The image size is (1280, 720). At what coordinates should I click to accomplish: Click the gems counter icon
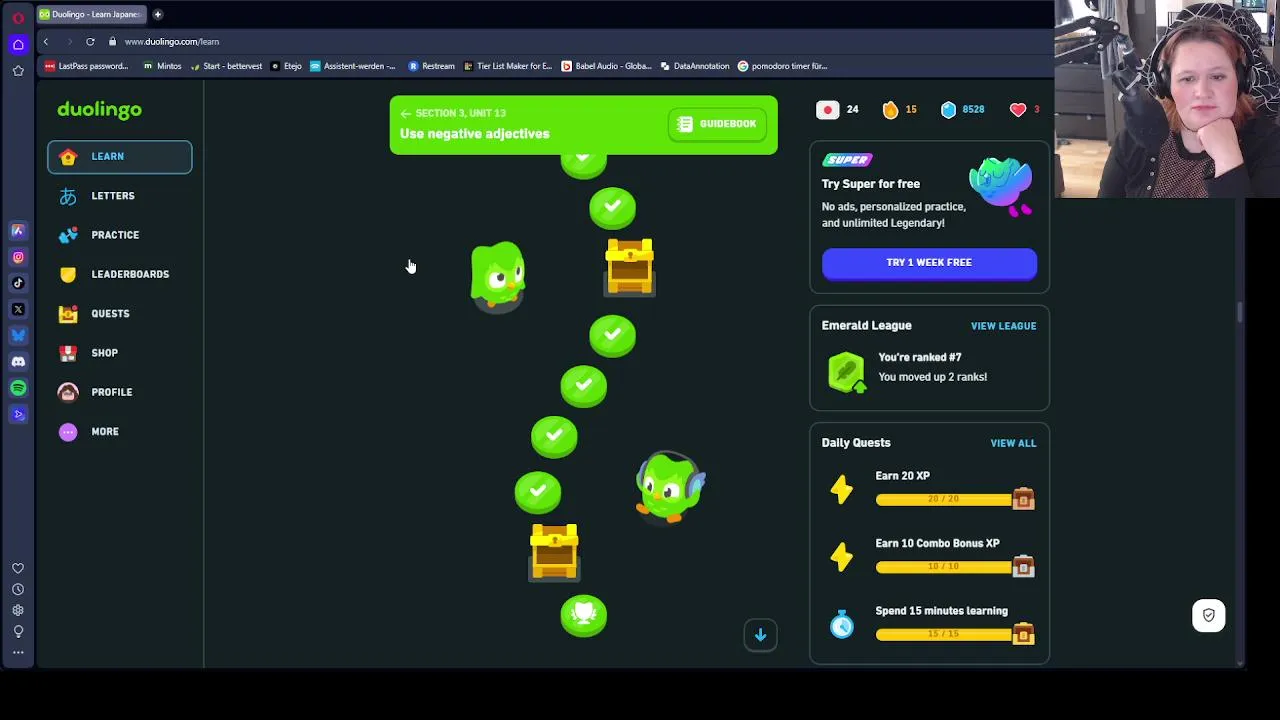[x=948, y=110]
